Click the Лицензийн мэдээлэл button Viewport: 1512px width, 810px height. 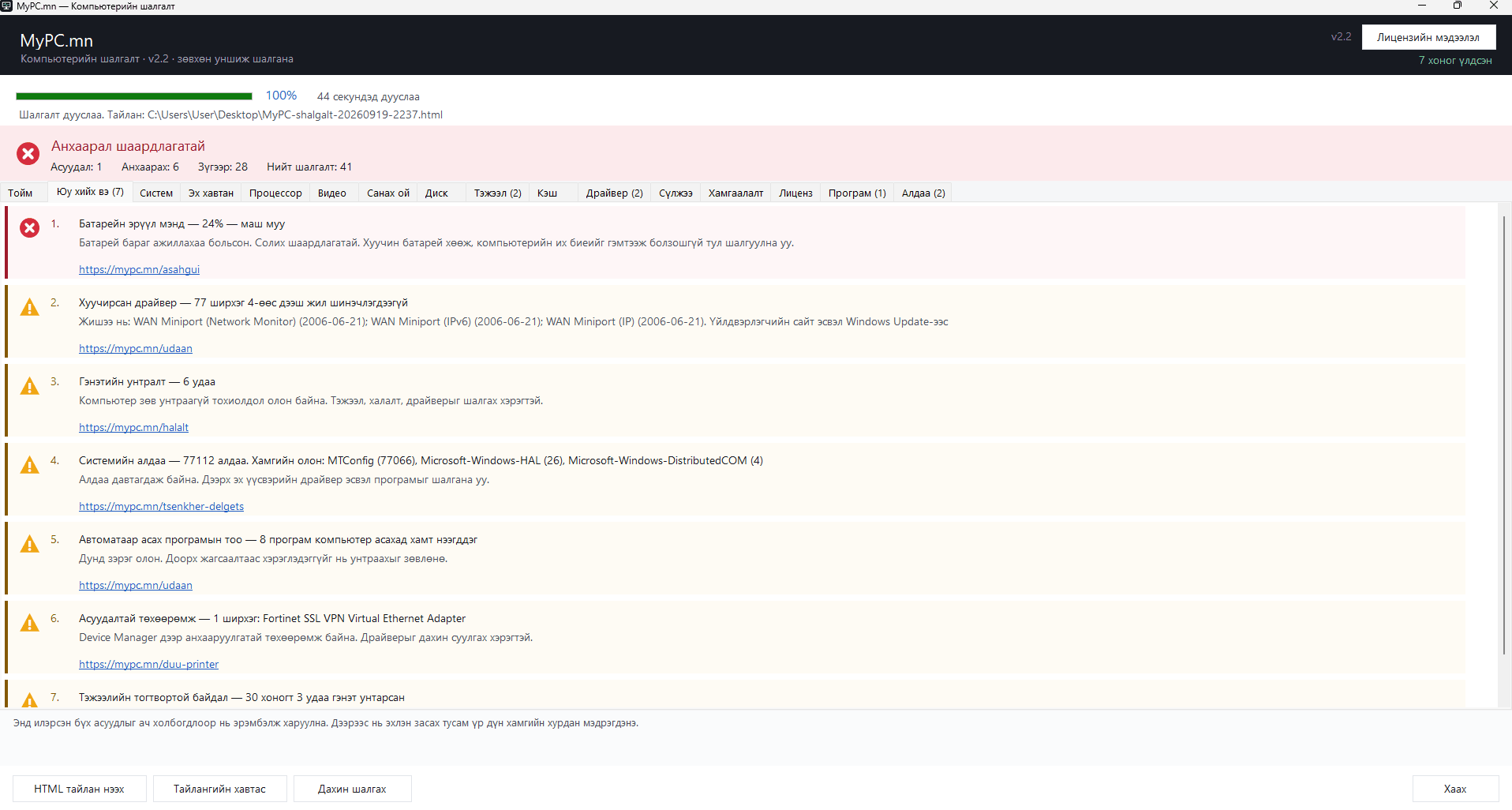pos(1428,37)
